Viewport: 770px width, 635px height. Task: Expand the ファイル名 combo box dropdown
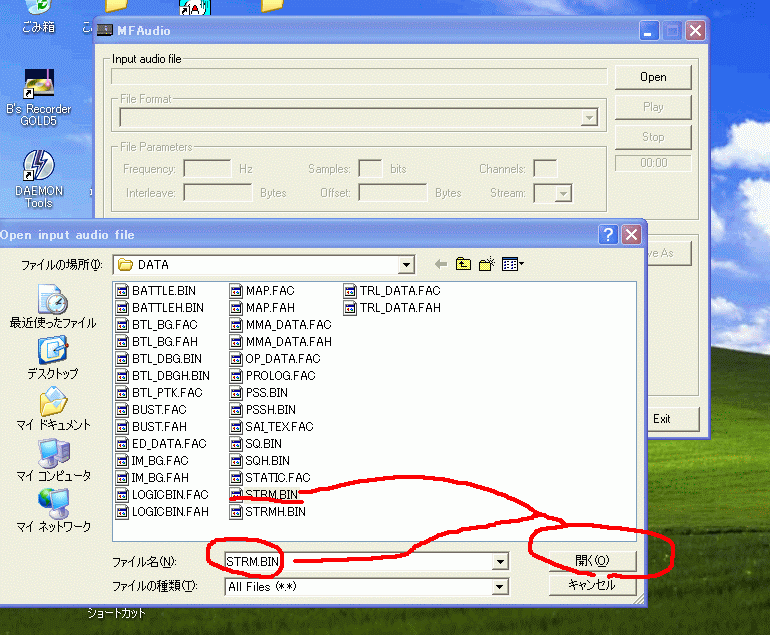(x=499, y=562)
